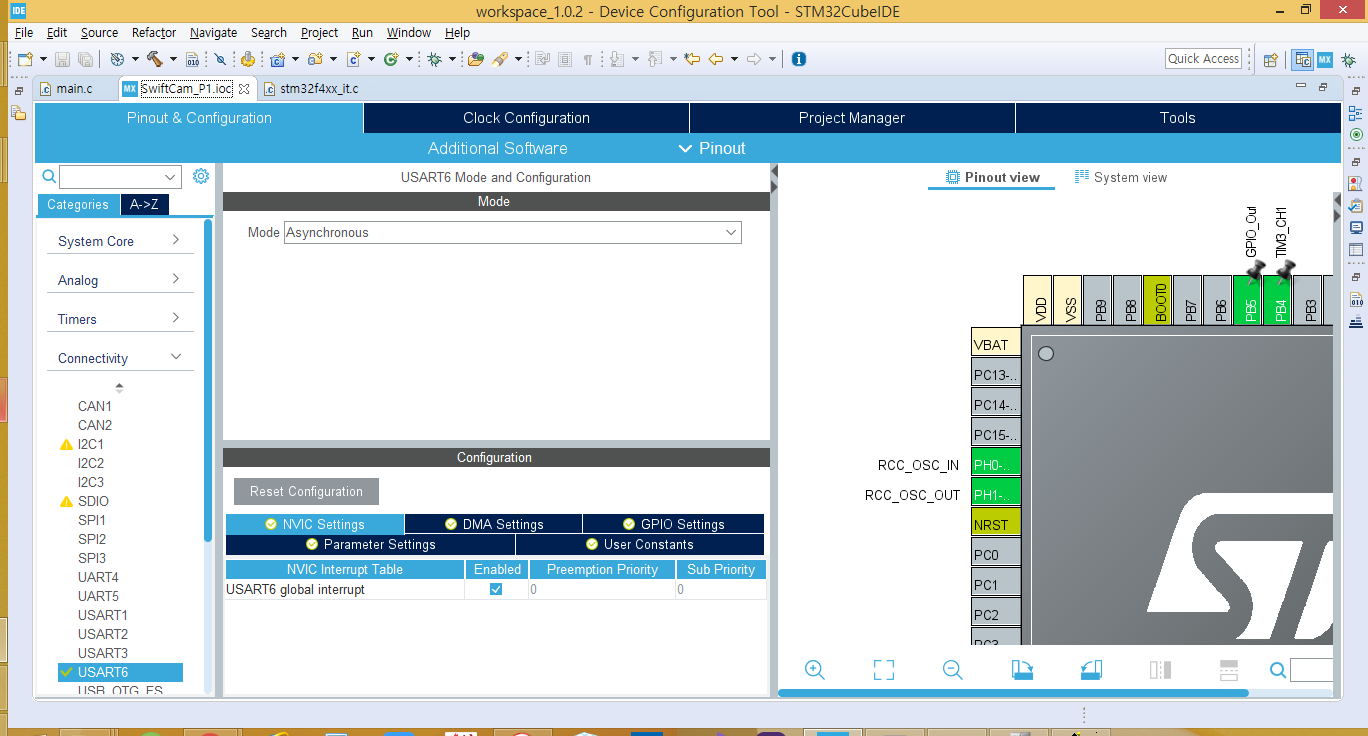This screenshot has width=1368, height=736.
Task: Click the New file toolbar icon
Action: click(25, 59)
